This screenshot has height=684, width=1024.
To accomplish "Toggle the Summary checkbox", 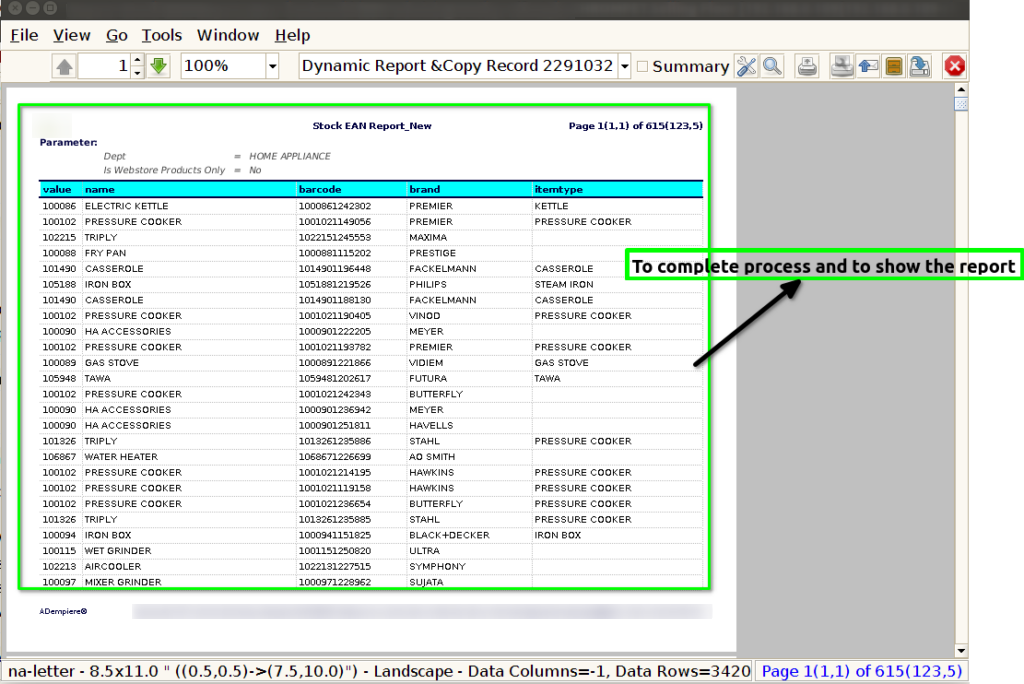I will [643, 66].
